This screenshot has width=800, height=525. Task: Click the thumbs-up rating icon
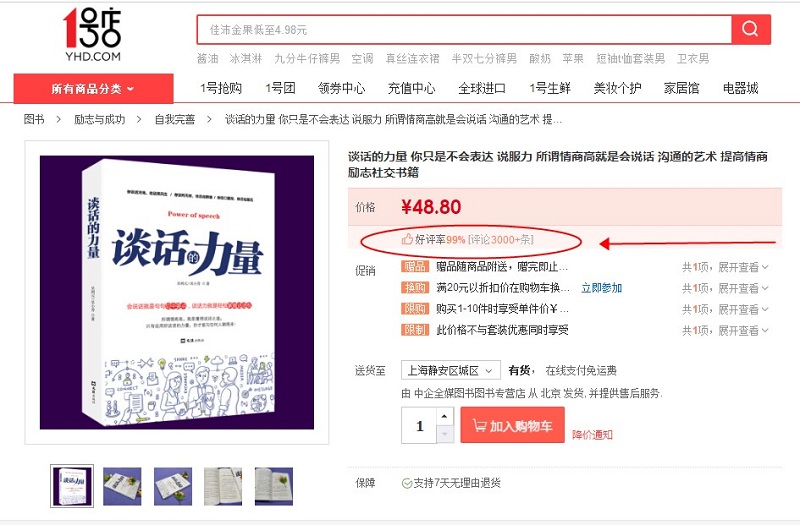[407, 239]
